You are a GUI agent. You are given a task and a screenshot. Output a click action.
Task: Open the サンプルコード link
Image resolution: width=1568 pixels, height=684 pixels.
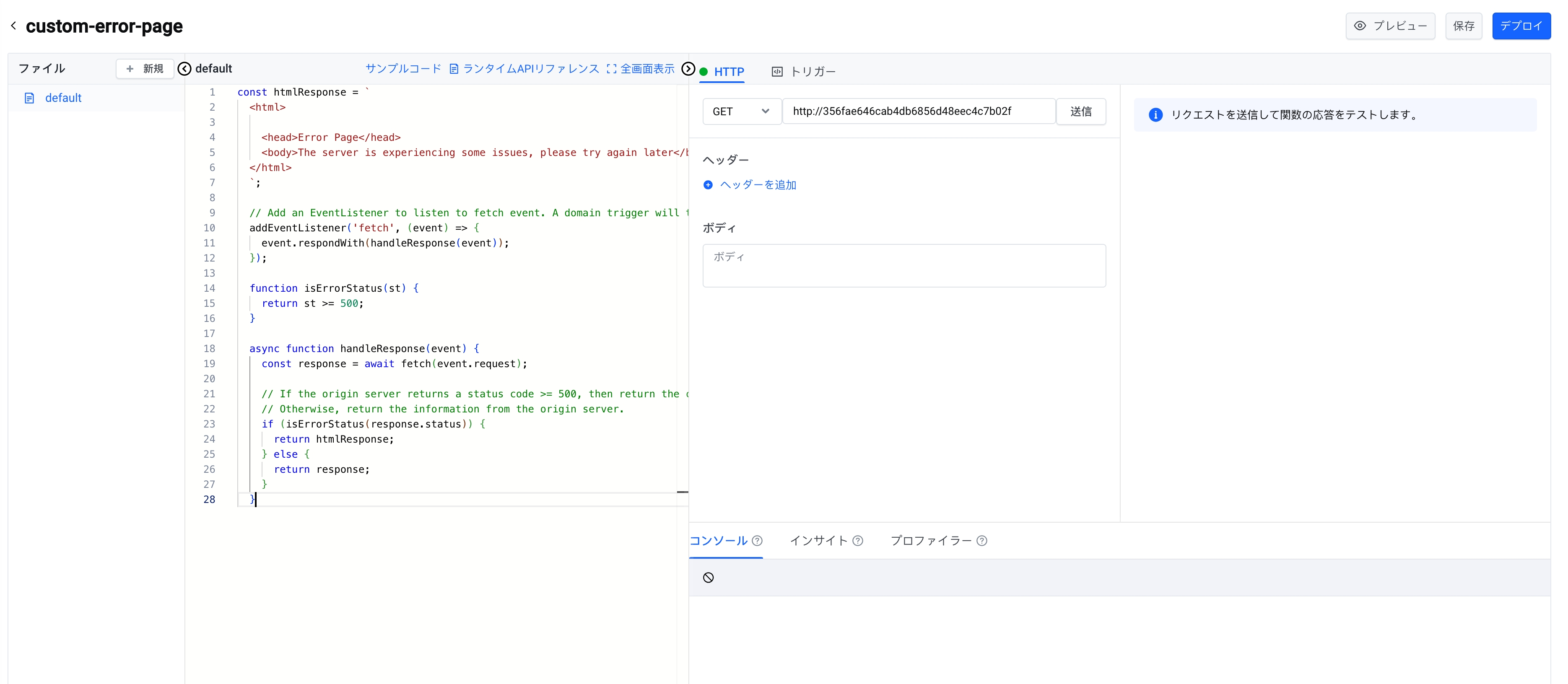(x=403, y=69)
